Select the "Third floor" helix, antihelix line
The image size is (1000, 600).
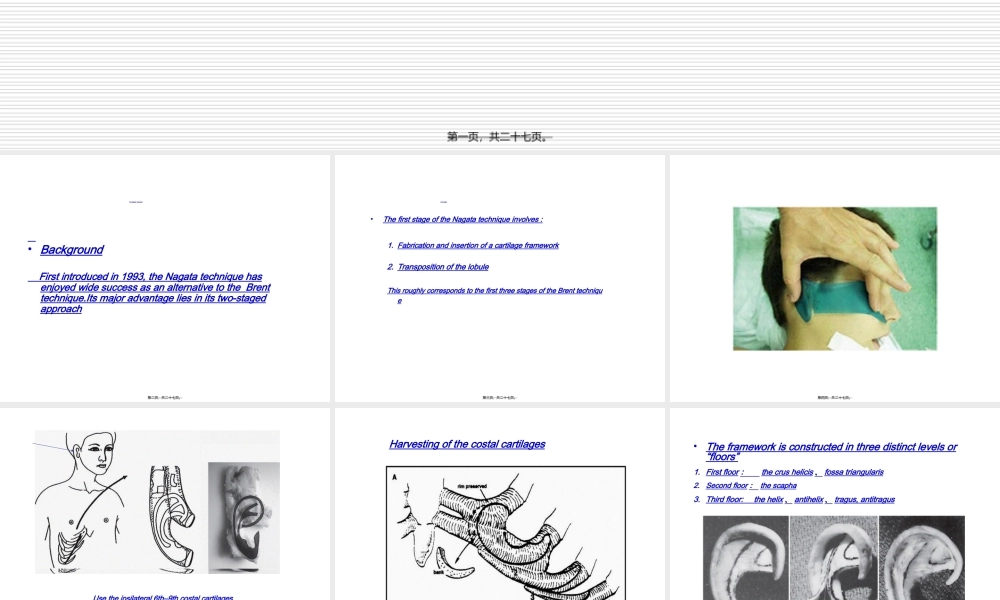pos(800,500)
